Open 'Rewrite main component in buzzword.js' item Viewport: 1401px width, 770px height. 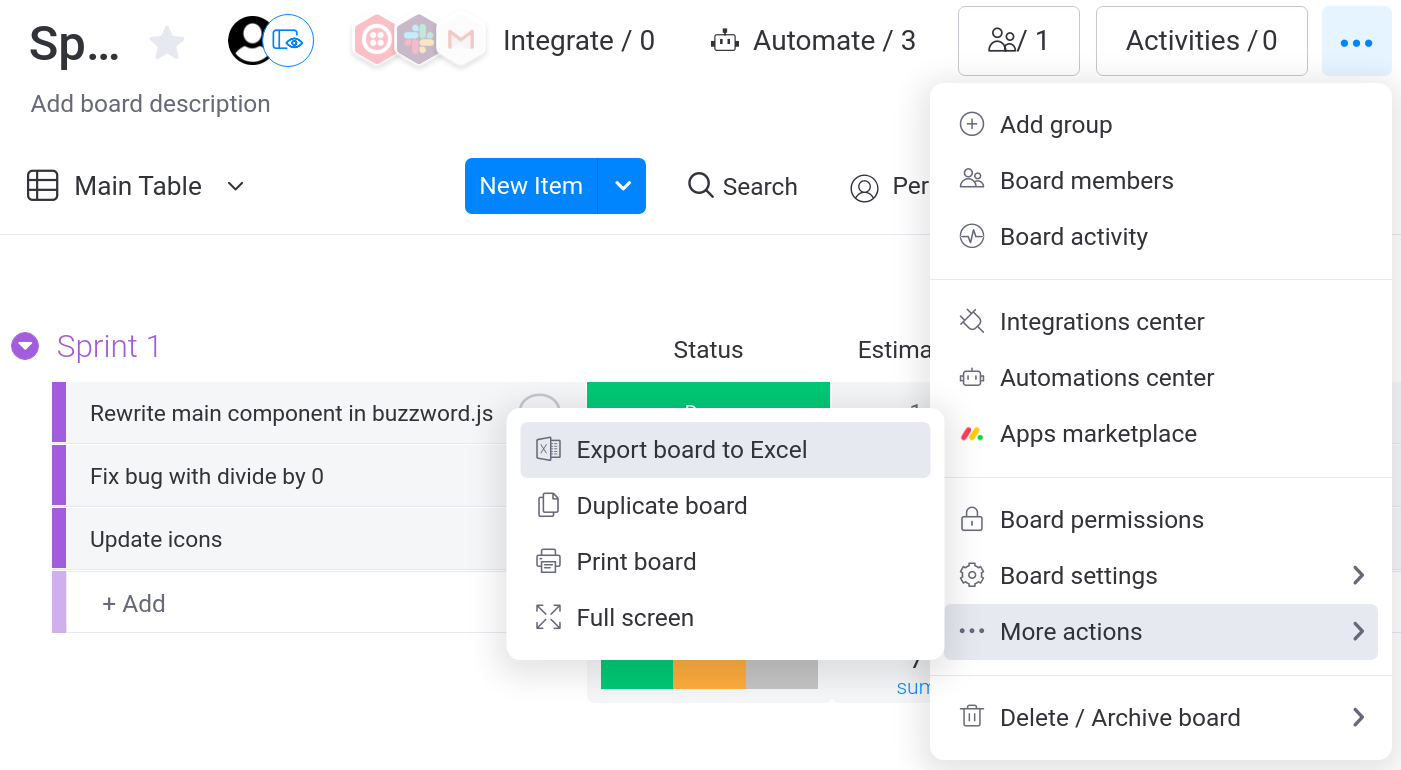[x=291, y=414]
